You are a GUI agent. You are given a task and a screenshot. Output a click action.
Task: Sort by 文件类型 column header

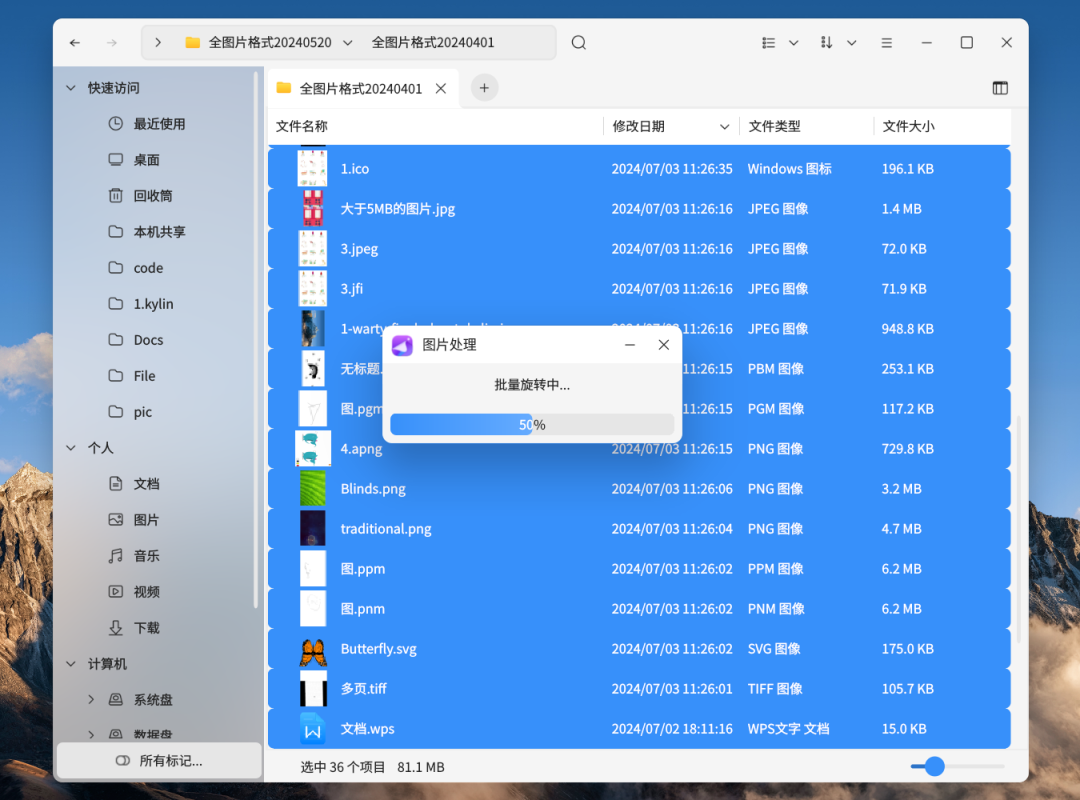pyautogui.click(x=774, y=126)
